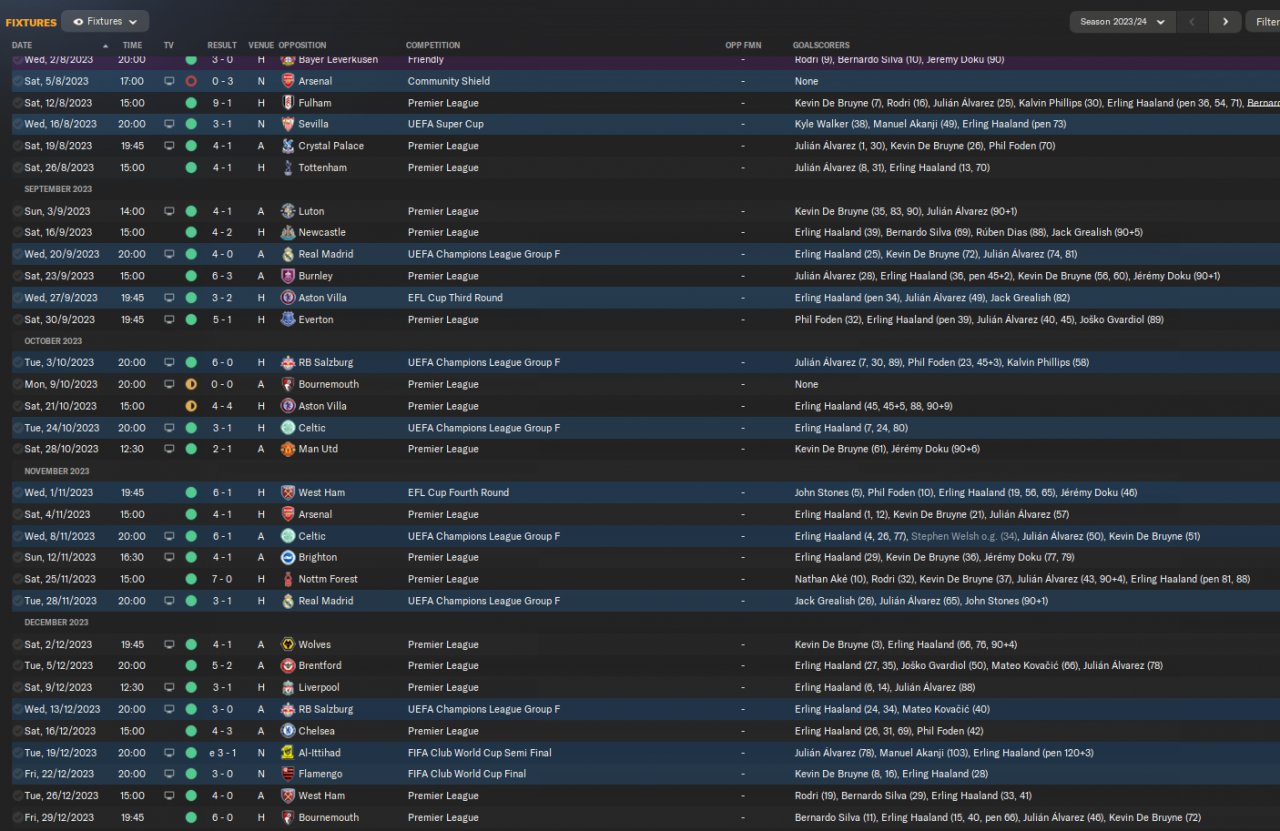Click the Goalscorers column header

click(x=821, y=45)
